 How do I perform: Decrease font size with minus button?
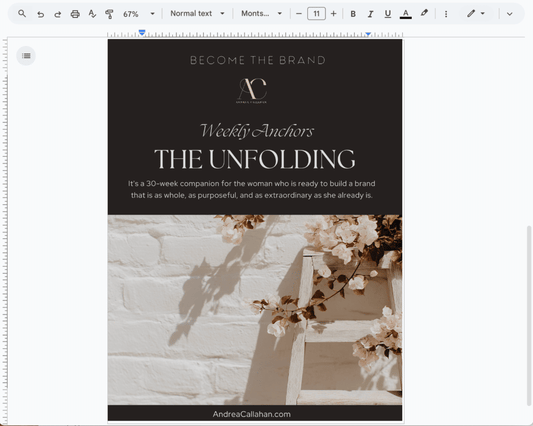pos(299,14)
